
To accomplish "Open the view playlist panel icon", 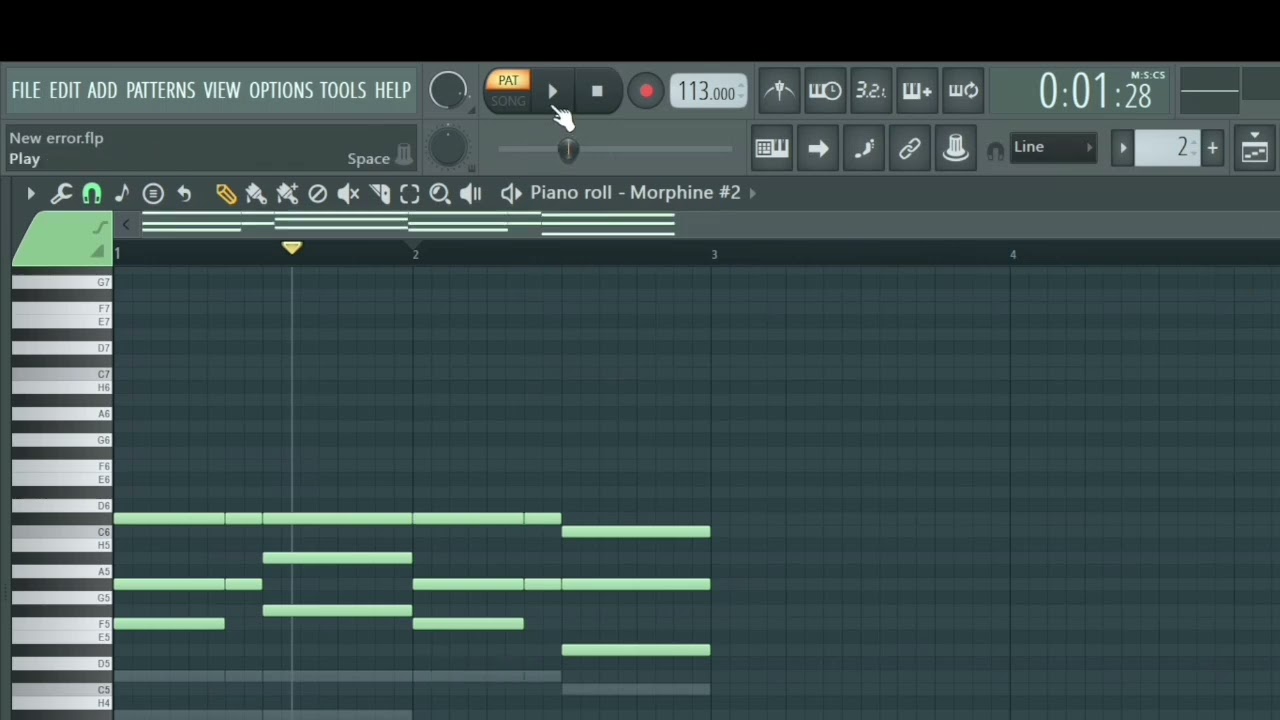I will [1255, 149].
